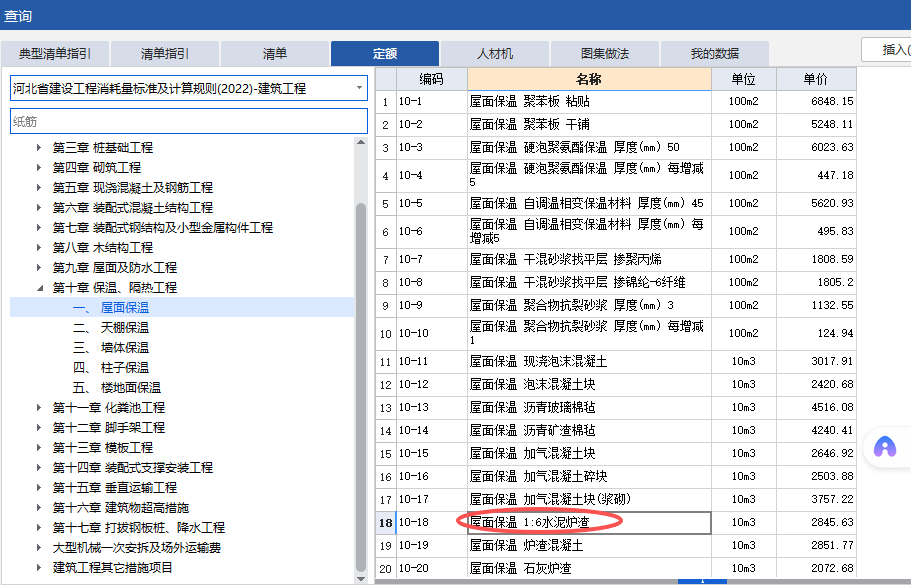The height and width of the screenshot is (585, 911).
Task: Click row number 18 header
Action: tap(386, 523)
